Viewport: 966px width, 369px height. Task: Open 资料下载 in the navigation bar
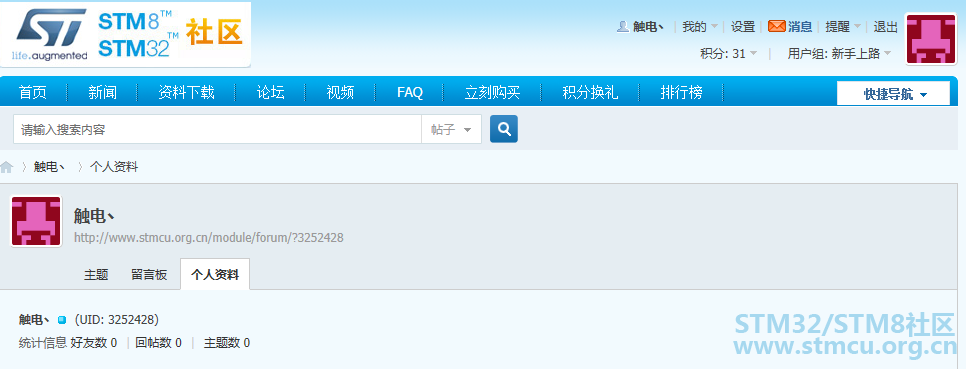click(186, 93)
